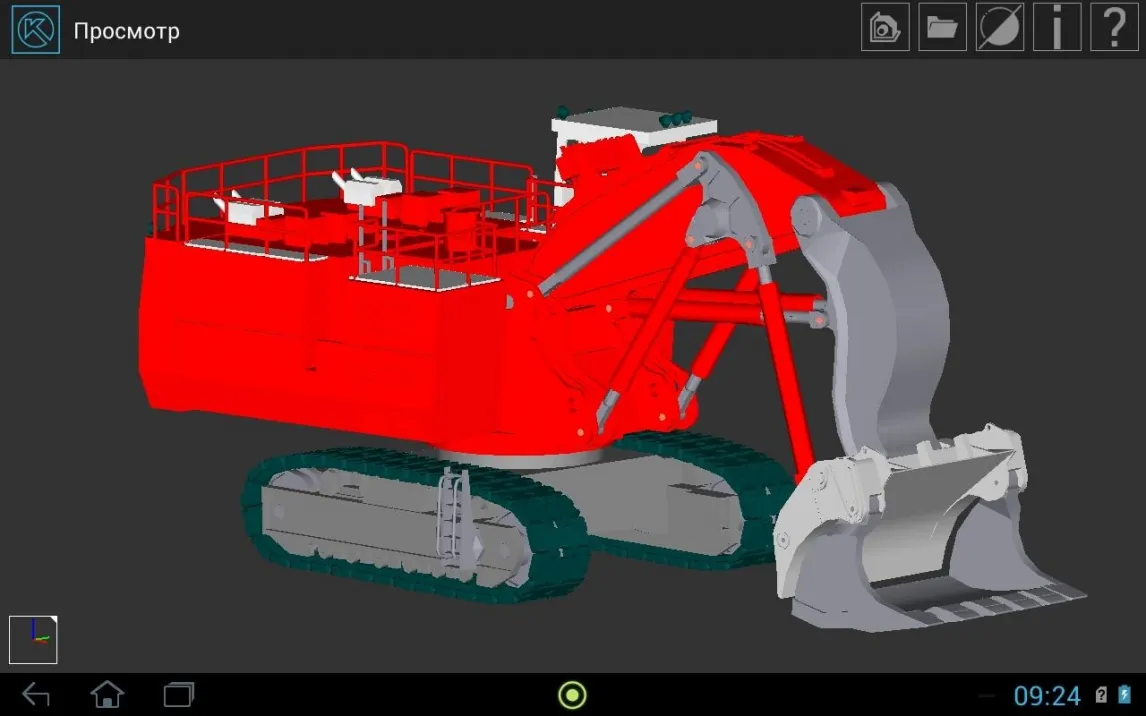The width and height of the screenshot is (1146, 716).
Task: Tap the green circle in navigation bar
Action: pos(572,694)
